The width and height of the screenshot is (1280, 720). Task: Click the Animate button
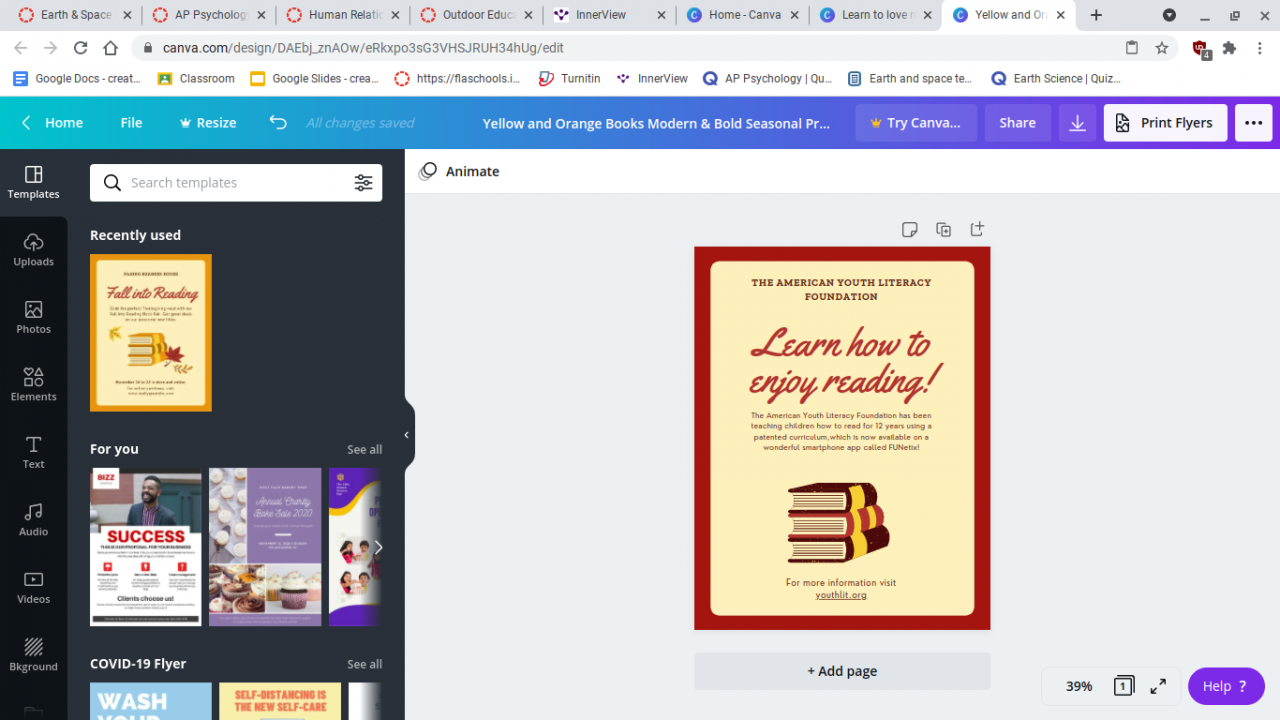tap(459, 171)
